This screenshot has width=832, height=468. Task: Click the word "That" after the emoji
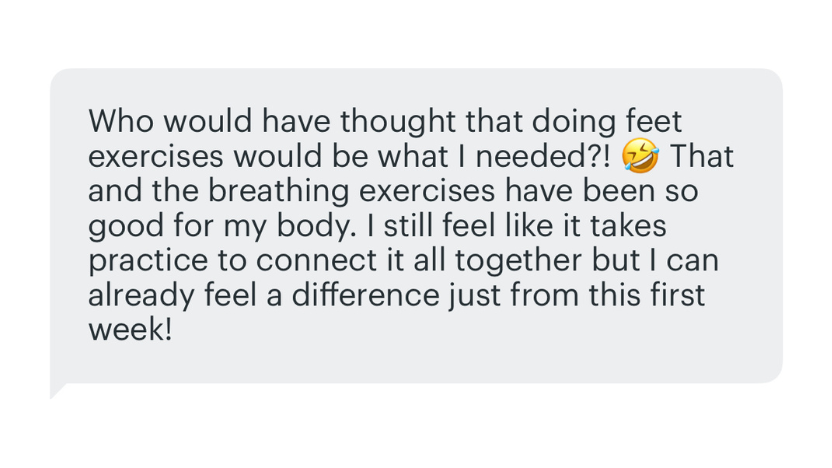[x=701, y=156]
